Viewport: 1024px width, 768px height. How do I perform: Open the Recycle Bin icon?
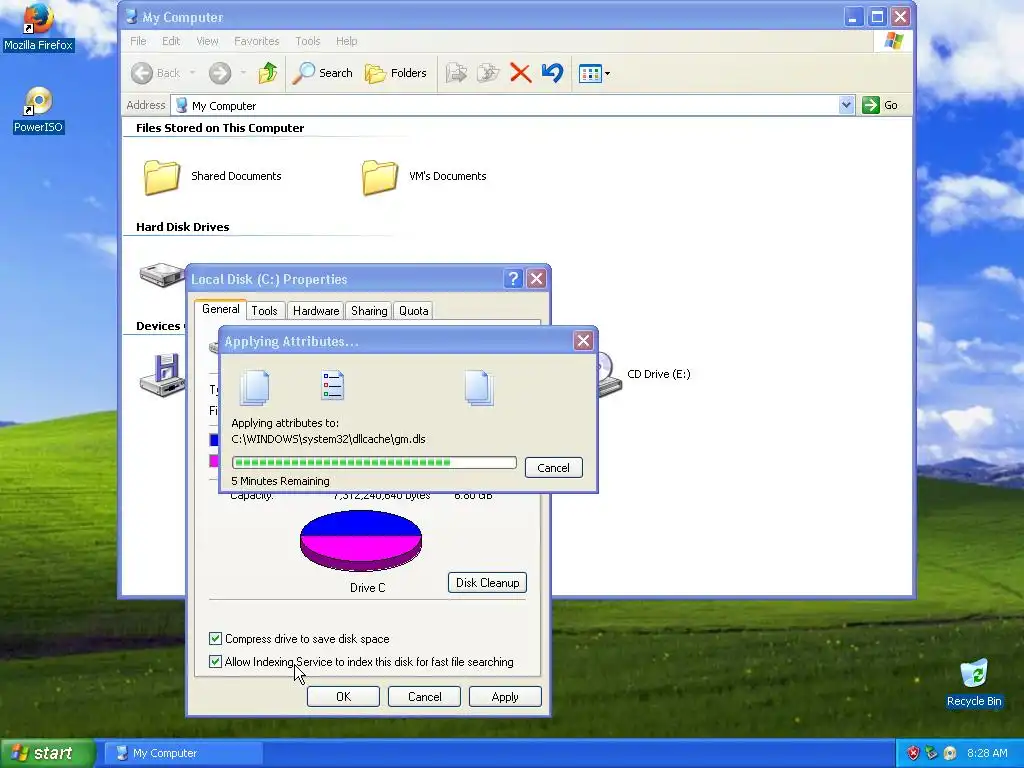(974, 683)
